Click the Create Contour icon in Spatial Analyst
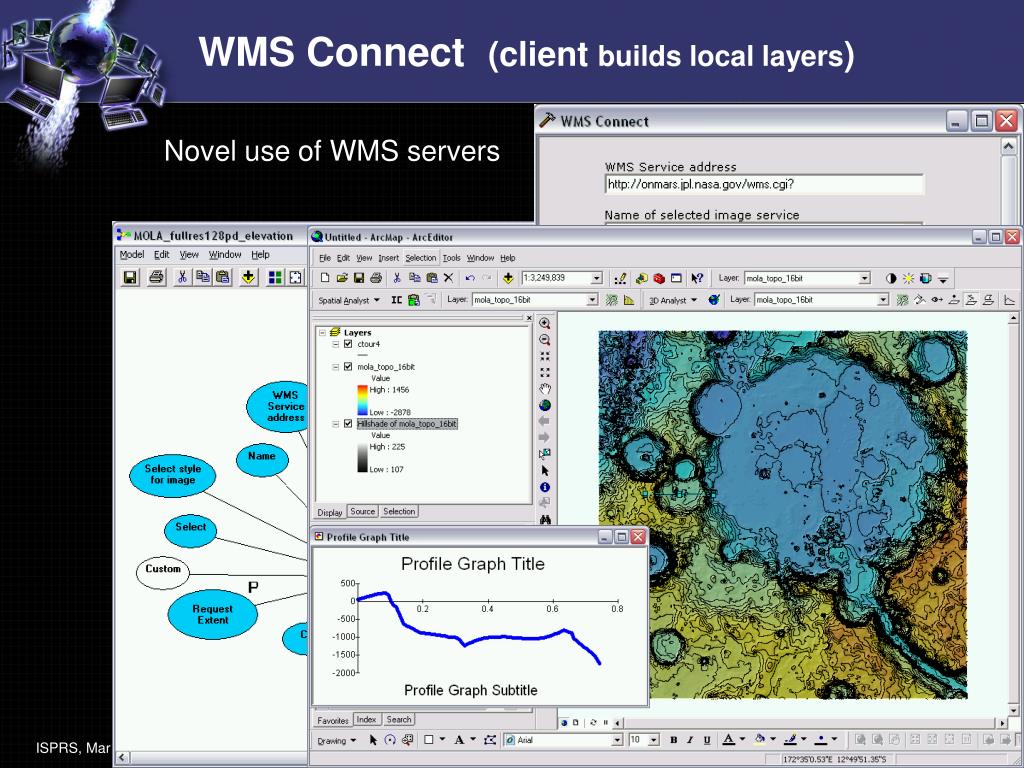 click(x=612, y=300)
